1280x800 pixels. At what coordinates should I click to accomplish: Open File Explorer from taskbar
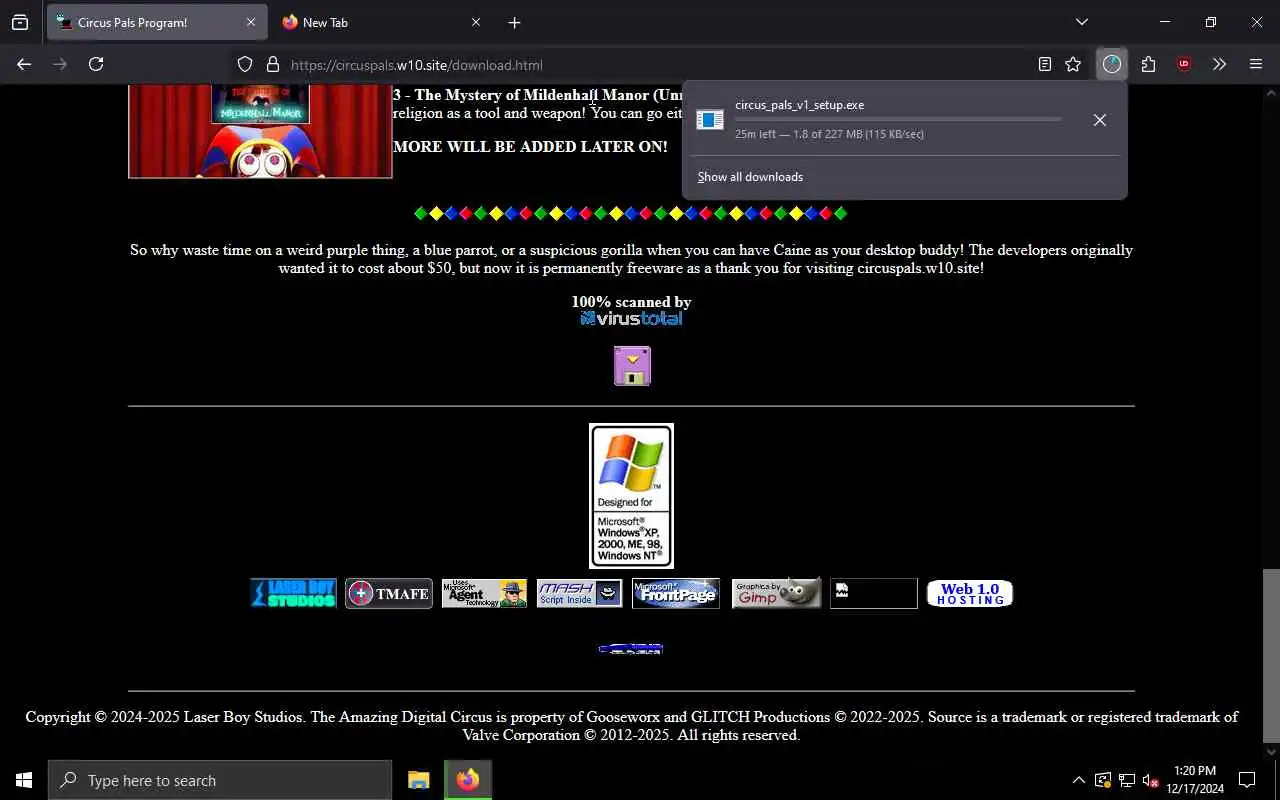pyautogui.click(x=419, y=780)
